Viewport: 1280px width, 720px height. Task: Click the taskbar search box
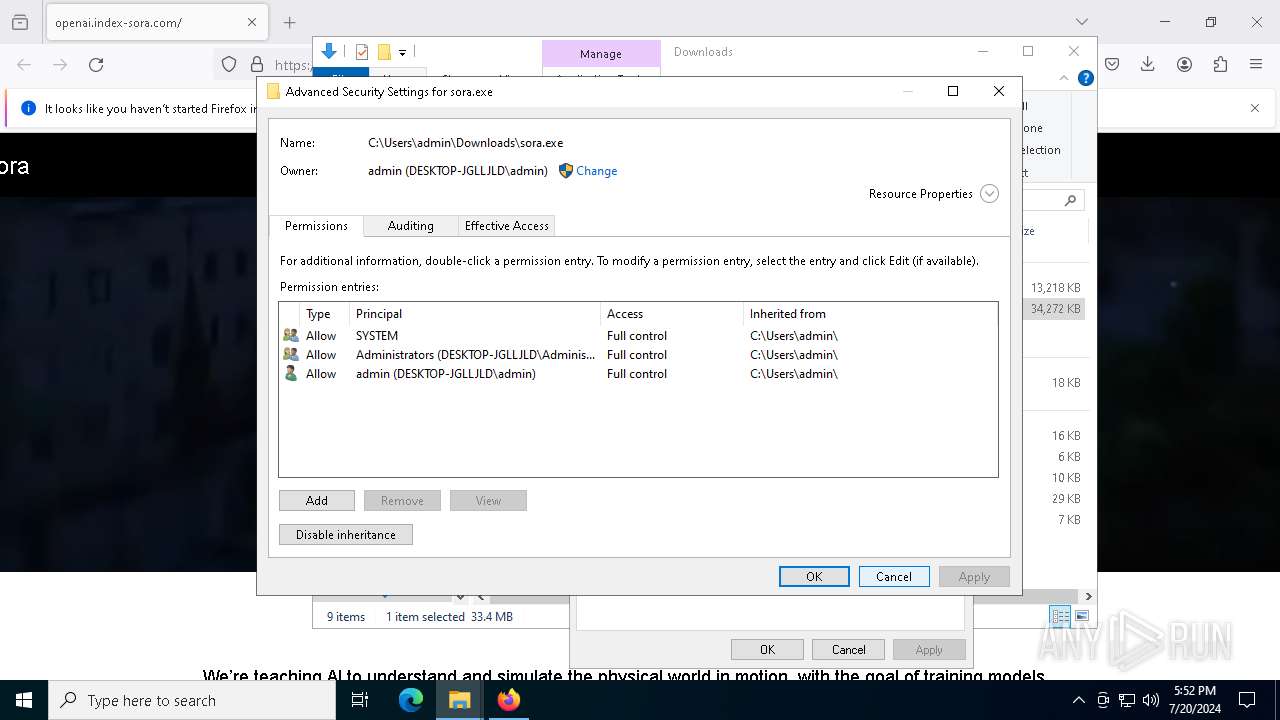[x=192, y=700]
